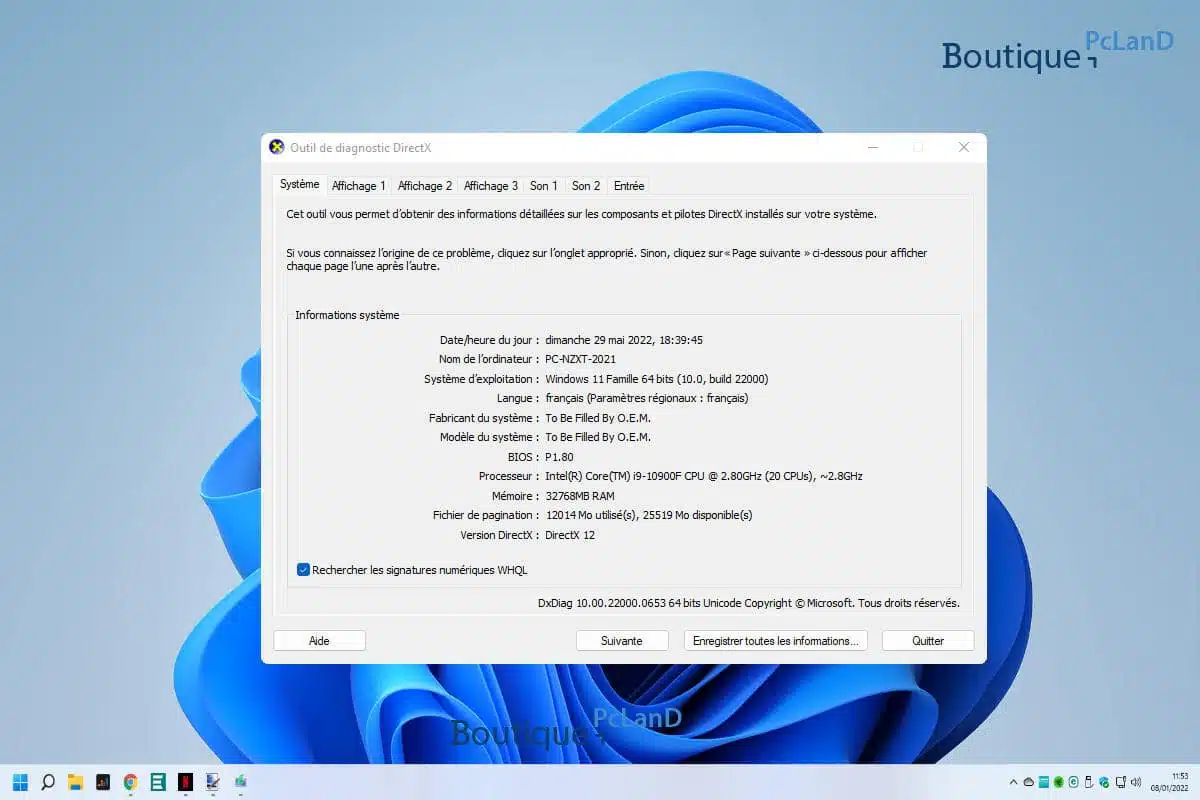Image resolution: width=1200 pixels, height=800 pixels.
Task: Expand the hidden tray icons chevron
Action: [1014, 782]
